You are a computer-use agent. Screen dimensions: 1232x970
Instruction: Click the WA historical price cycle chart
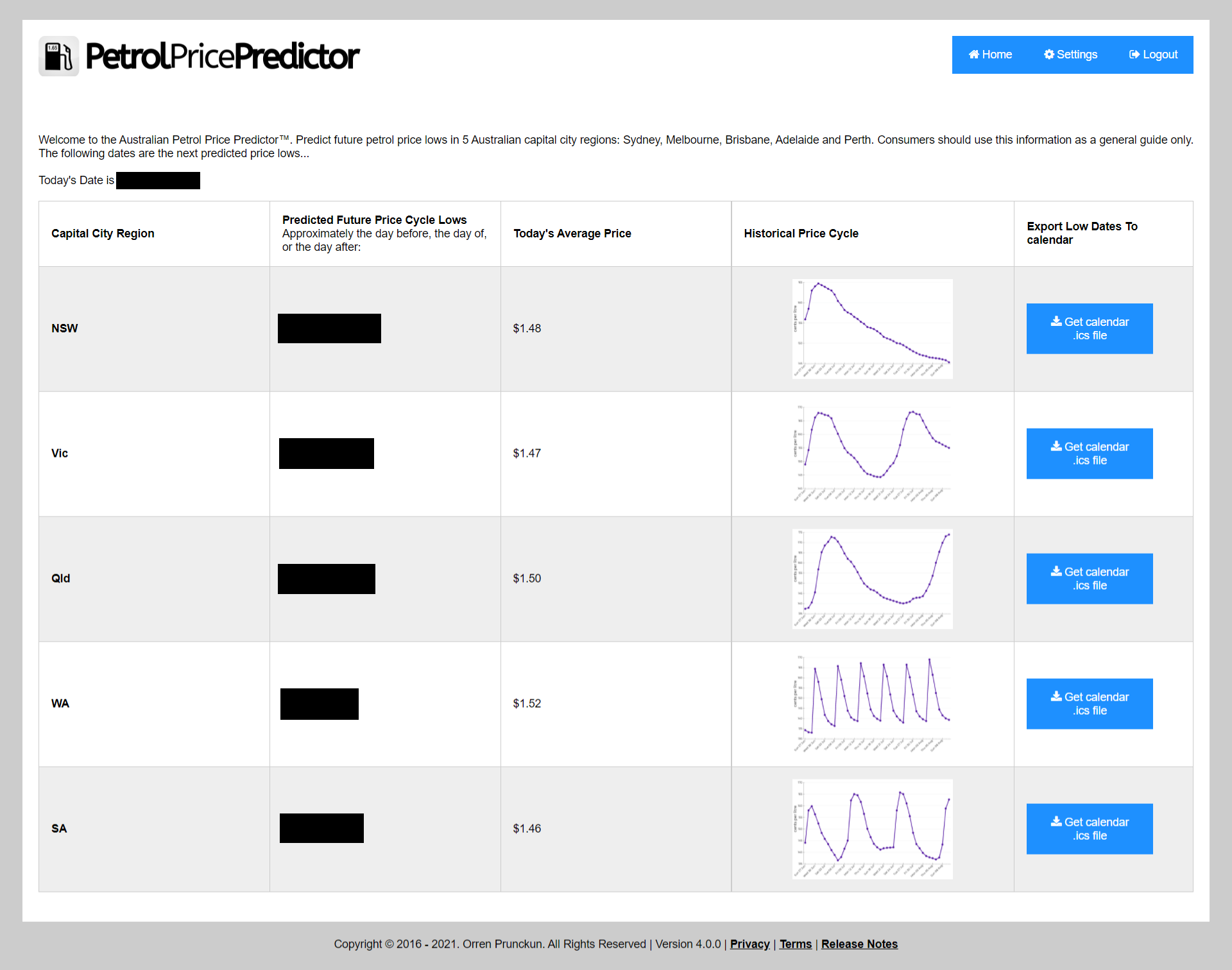click(x=871, y=703)
